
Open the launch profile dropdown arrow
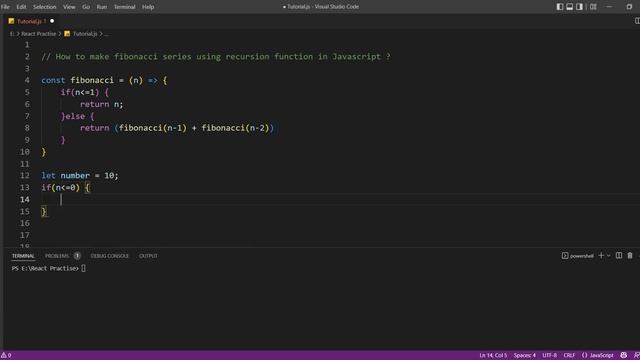(x=609, y=256)
